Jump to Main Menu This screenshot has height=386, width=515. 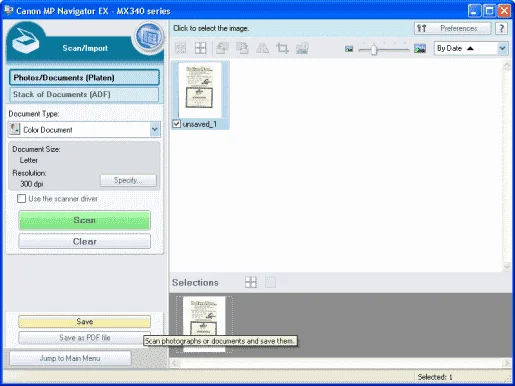70,358
